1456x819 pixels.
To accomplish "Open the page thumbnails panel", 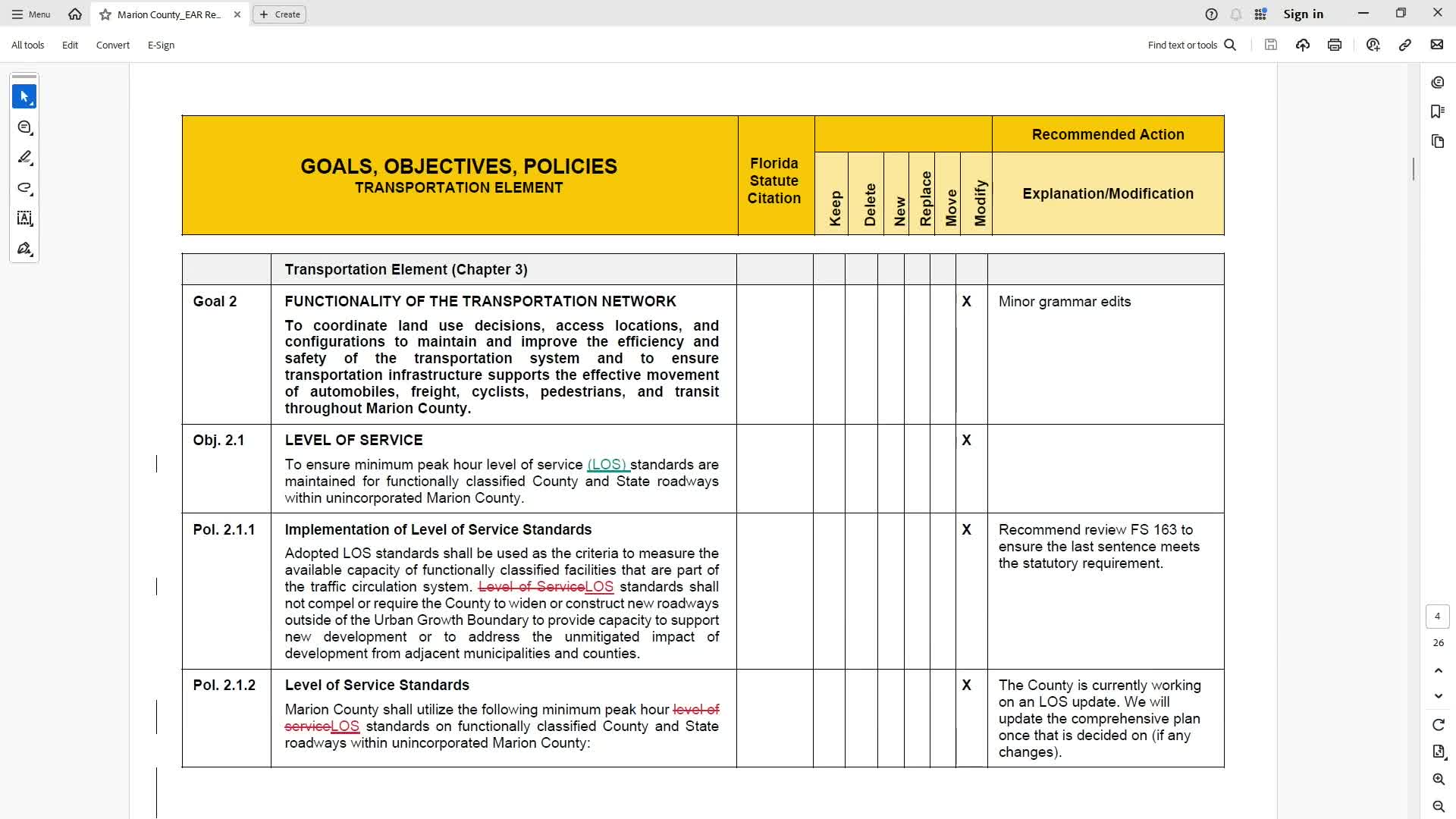I will tap(1438, 141).
